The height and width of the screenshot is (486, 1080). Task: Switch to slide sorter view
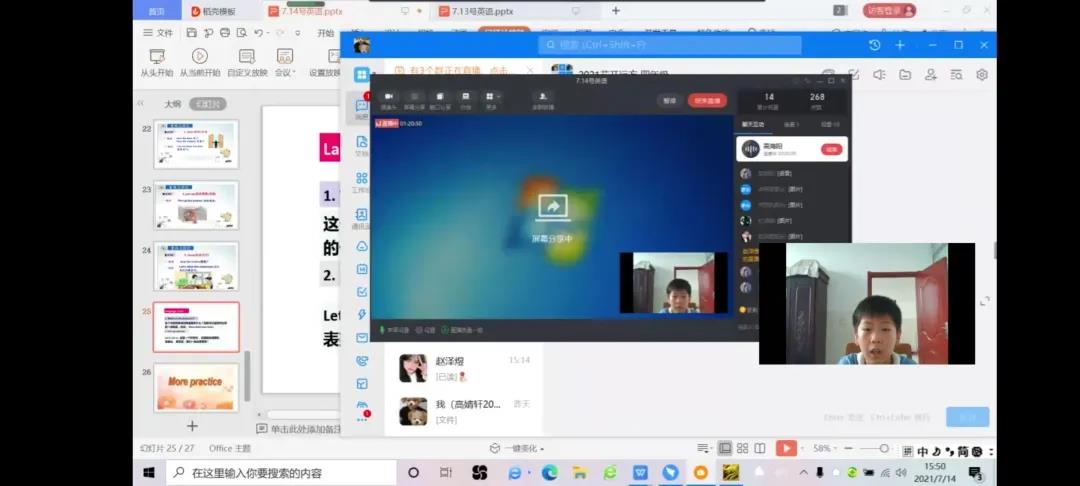(744, 449)
